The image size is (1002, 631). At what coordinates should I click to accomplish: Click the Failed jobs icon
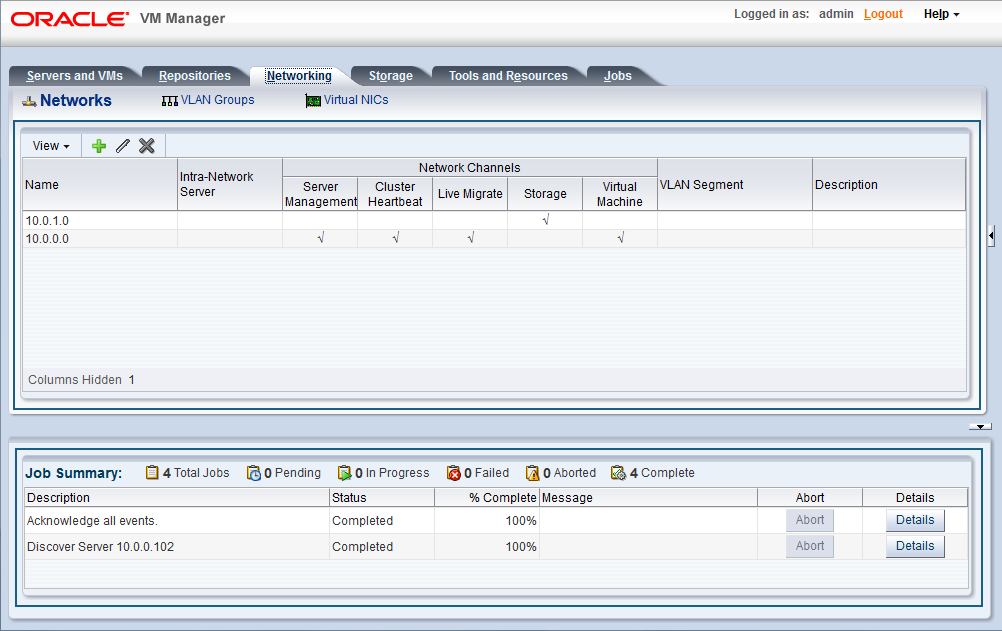451,472
